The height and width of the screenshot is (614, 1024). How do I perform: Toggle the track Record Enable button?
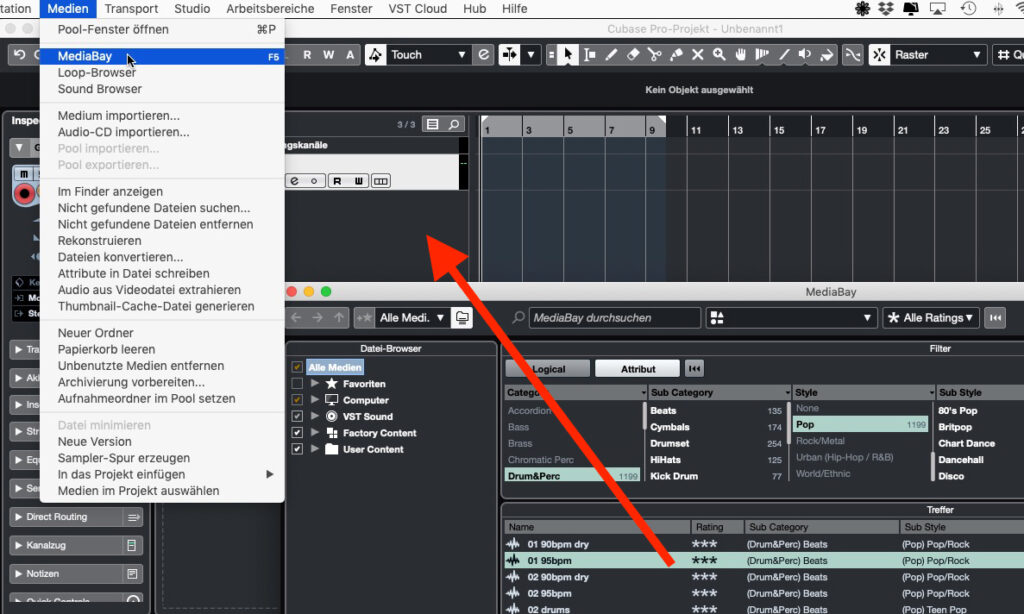pyautogui.click(x=24, y=194)
